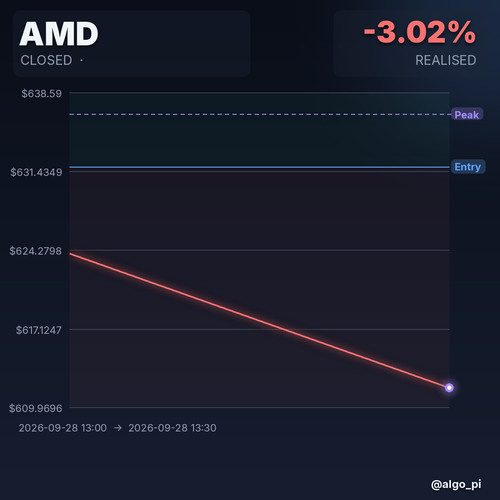Click the $631.4349 axis label
Image resolution: width=500 pixels, height=500 pixels.
[36, 172]
